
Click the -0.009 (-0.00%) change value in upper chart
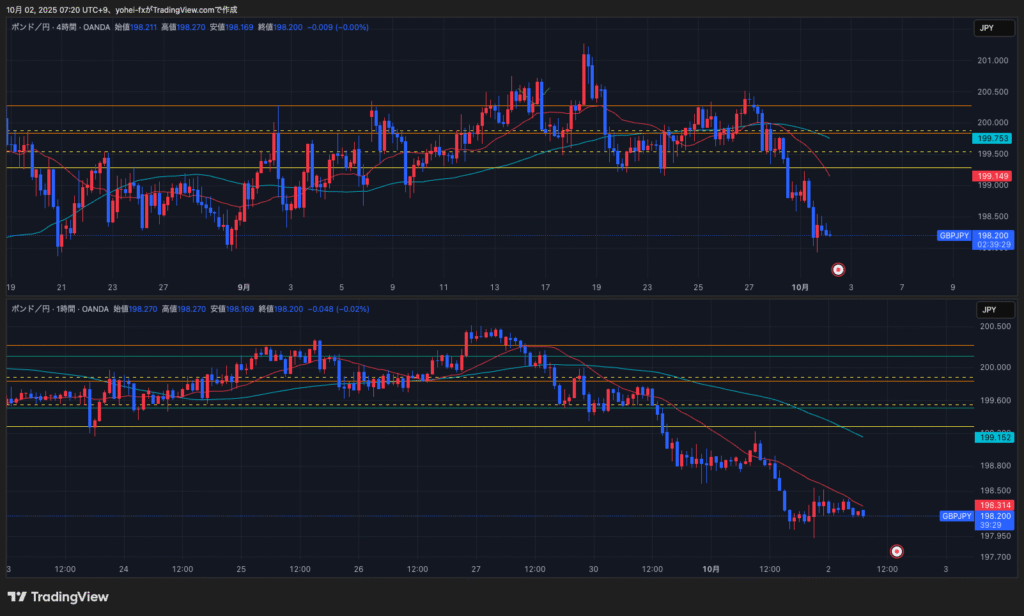pyautogui.click(x=339, y=27)
